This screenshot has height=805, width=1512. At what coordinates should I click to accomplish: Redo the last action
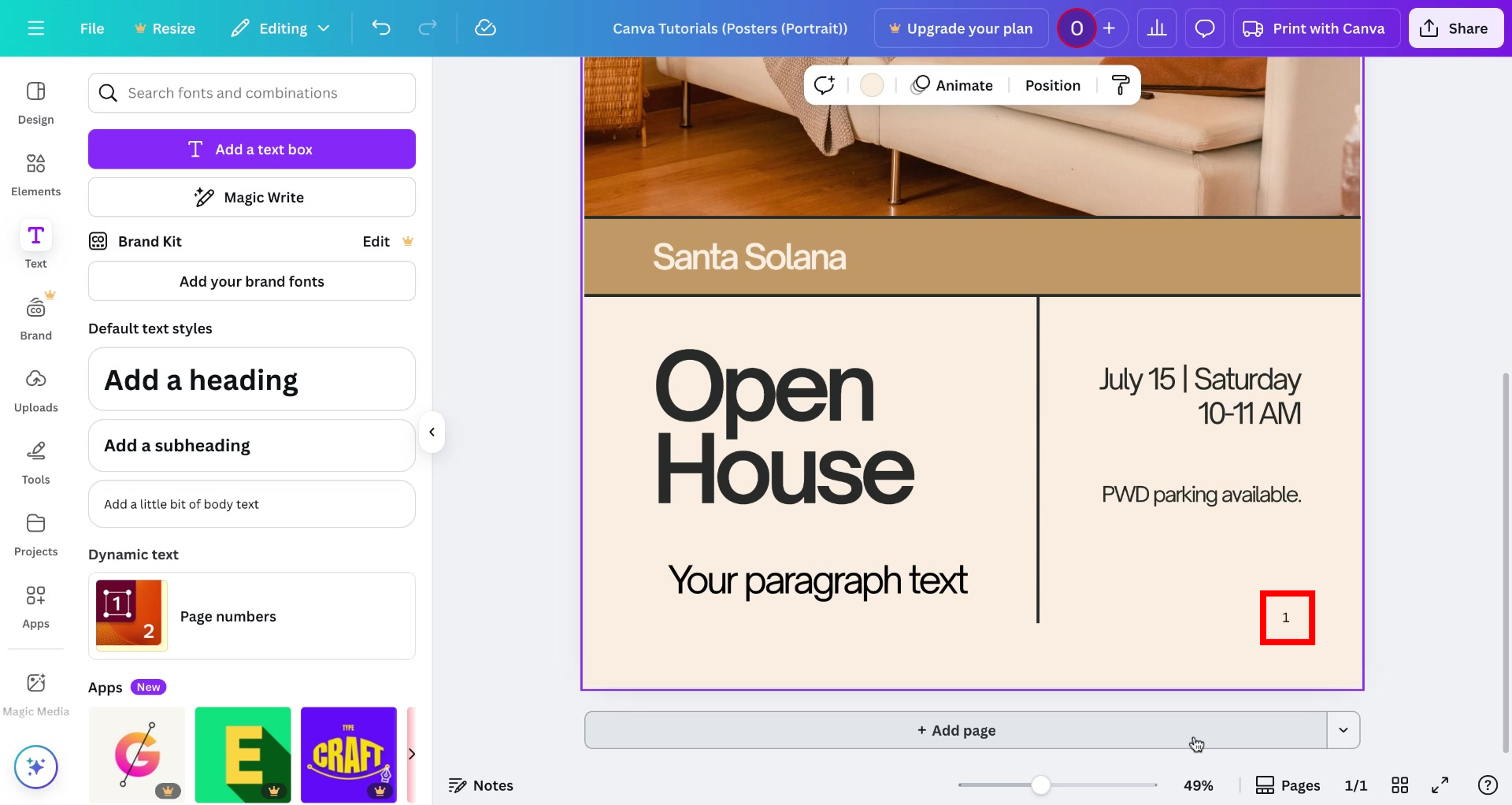point(428,28)
